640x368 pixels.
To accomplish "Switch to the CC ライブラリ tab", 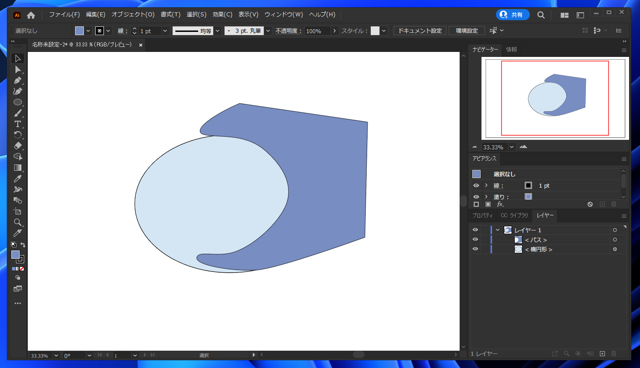I will point(514,215).
